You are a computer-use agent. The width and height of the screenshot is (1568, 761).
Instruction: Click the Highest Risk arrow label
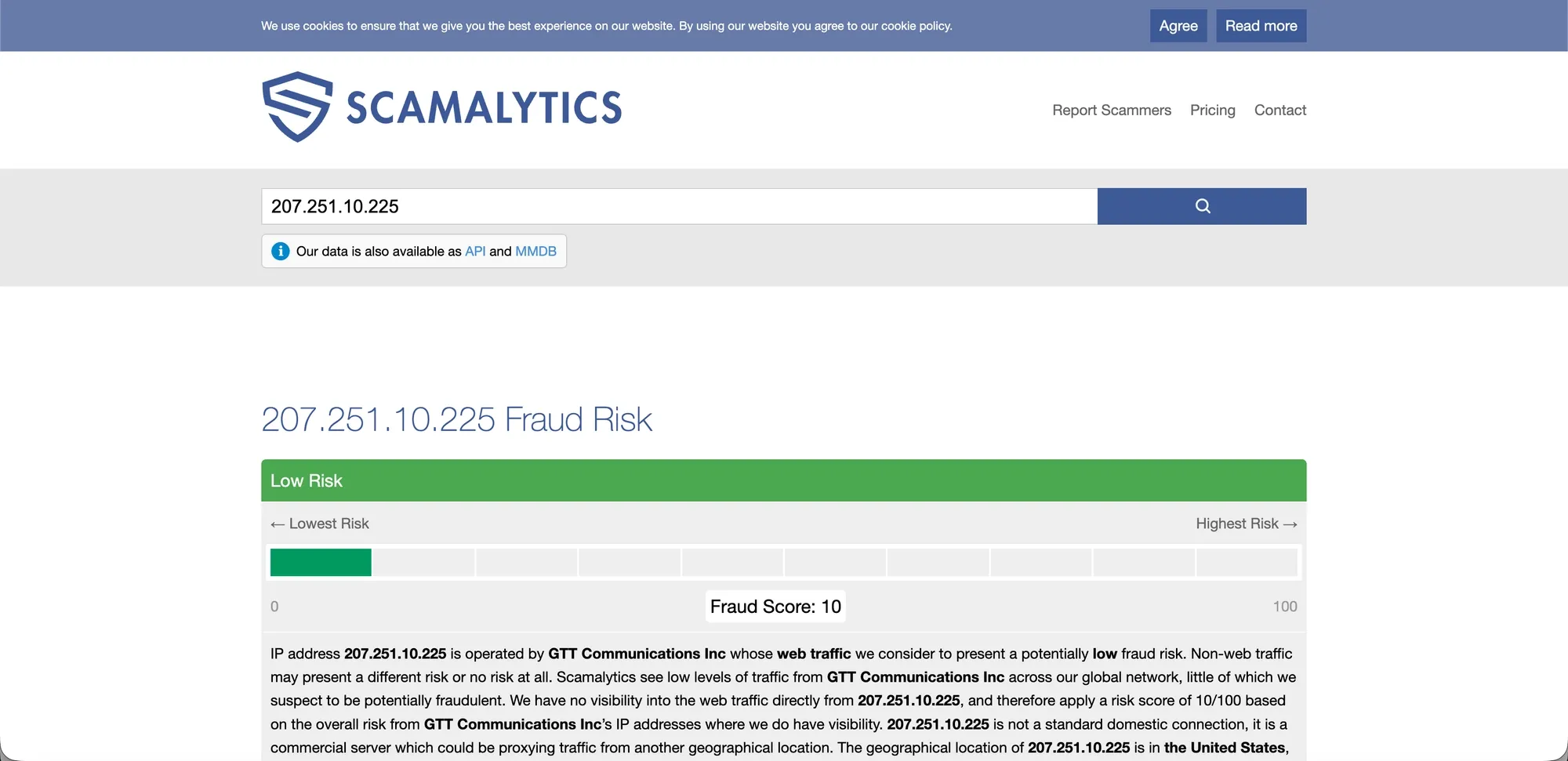tap(1246, 524)
